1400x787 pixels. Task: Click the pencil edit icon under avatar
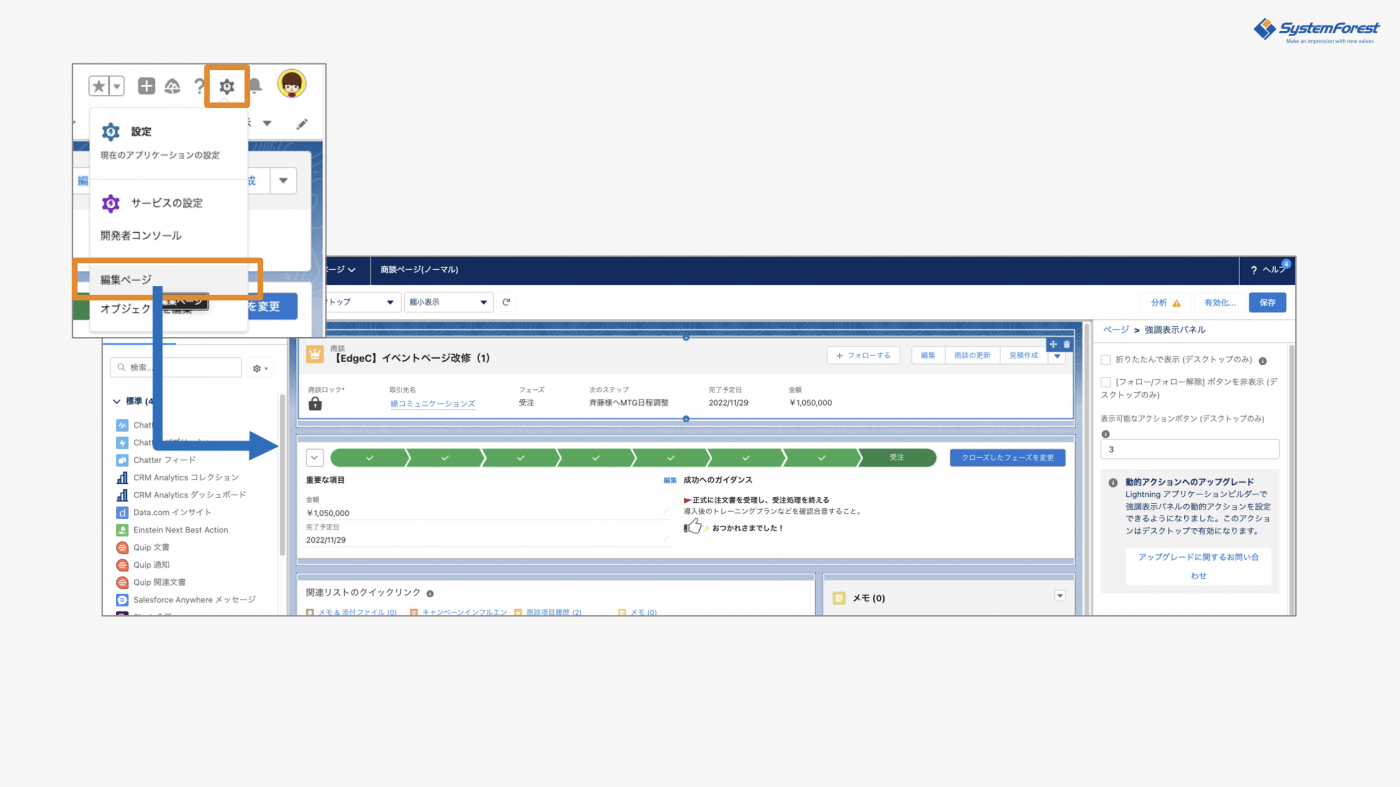click(302, 124)
